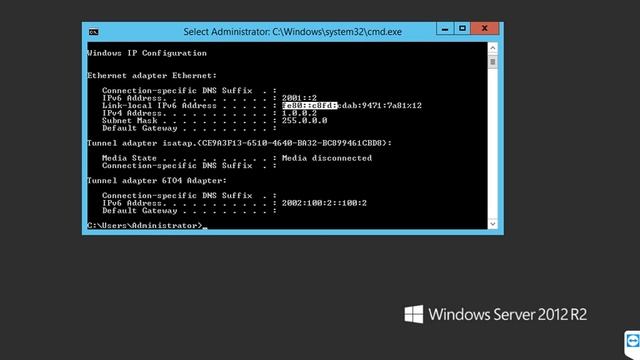This screenshot has height=360, width=640.
Task: Click the 'Windows IP Configuration' heading
Action: click(x=147, y=53)
